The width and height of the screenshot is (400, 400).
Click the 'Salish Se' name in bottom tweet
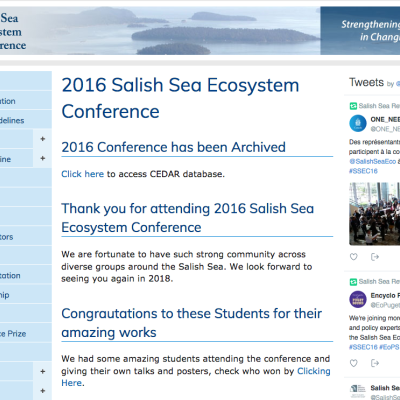[385, 388]
